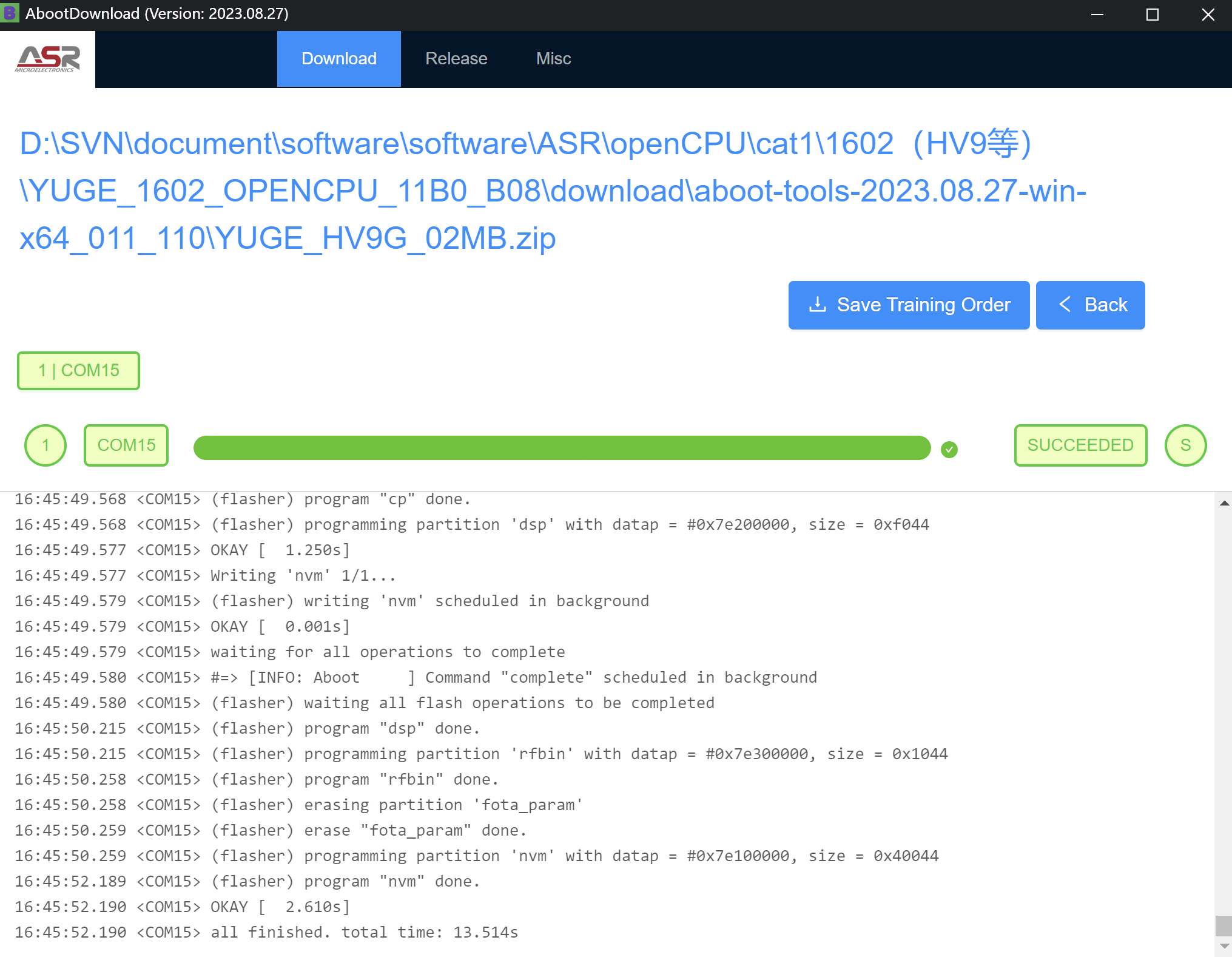The height and width of the screenshot is (957, 1232).
Task: Open the firmware zip file path link
Action: coord(552,191)
